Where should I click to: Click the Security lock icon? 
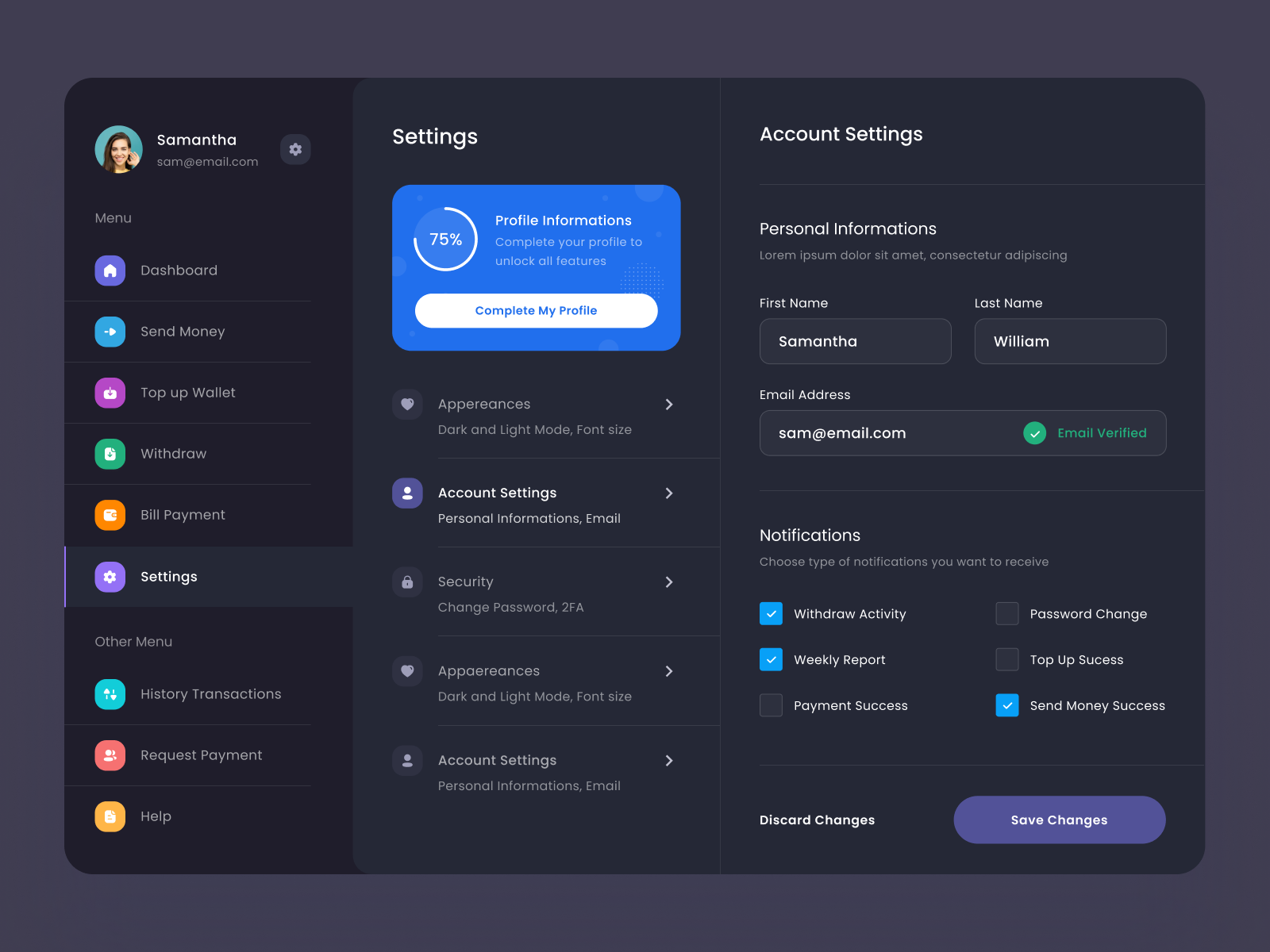407,582
